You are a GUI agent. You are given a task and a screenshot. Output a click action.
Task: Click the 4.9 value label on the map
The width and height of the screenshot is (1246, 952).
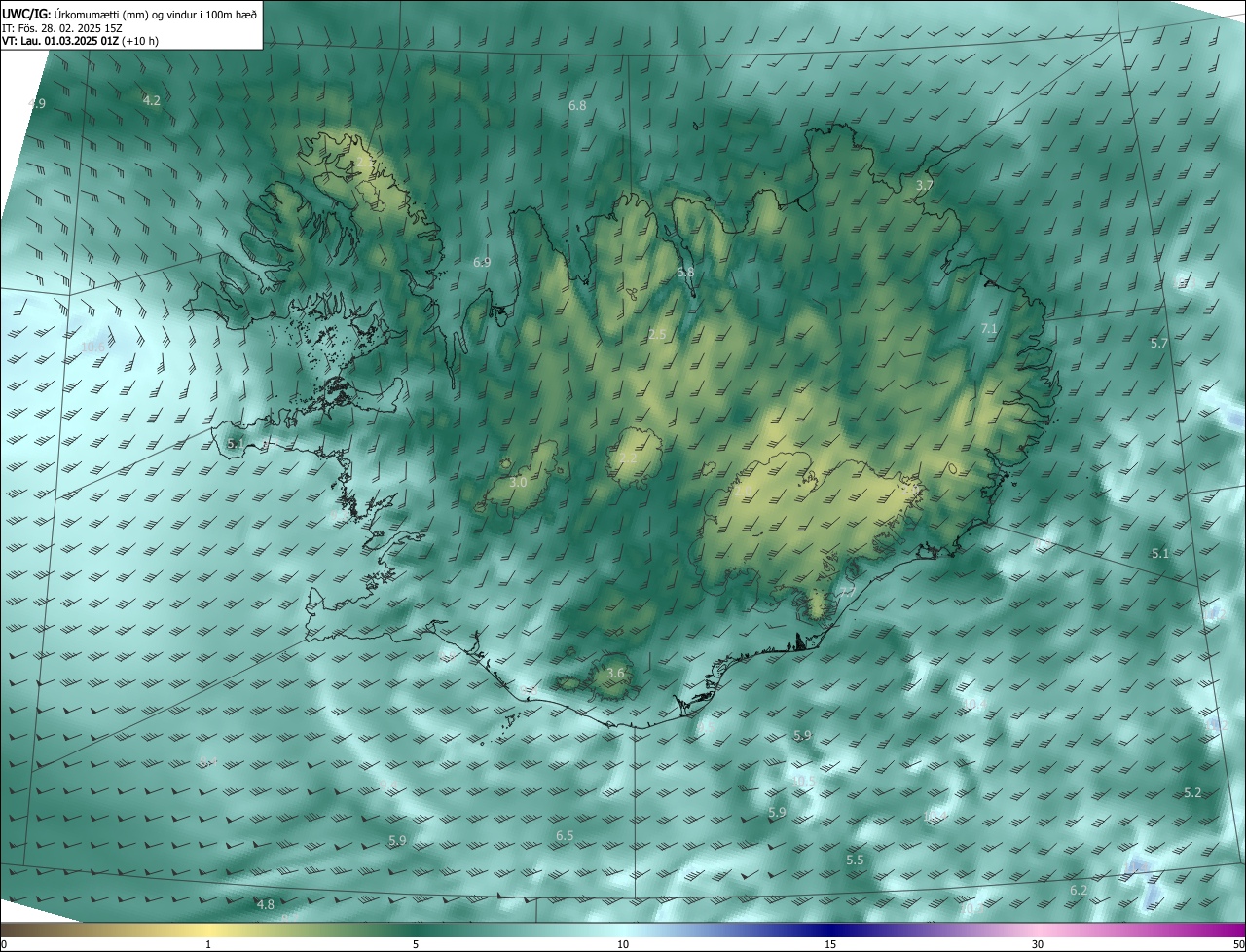[37, 103]
